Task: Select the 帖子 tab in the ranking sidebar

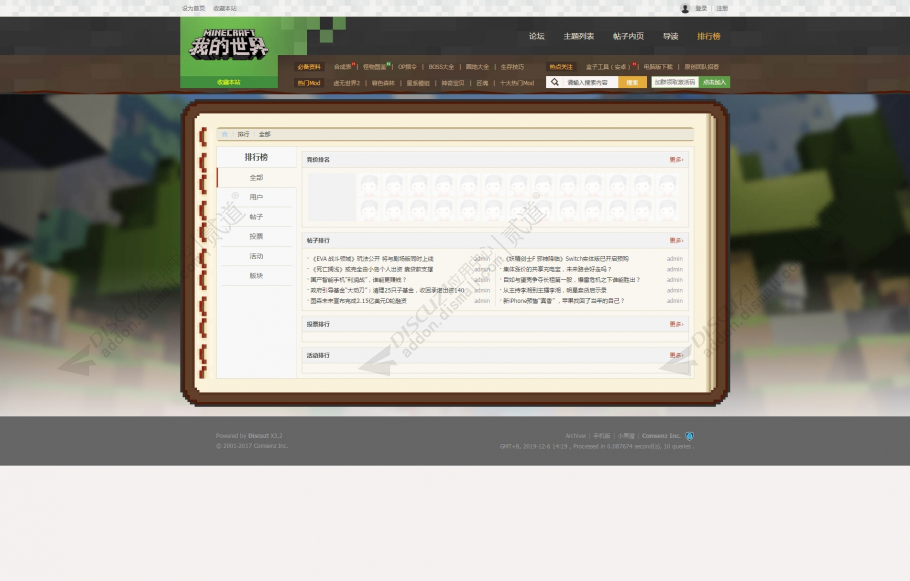Action: (x=257, y=217)
